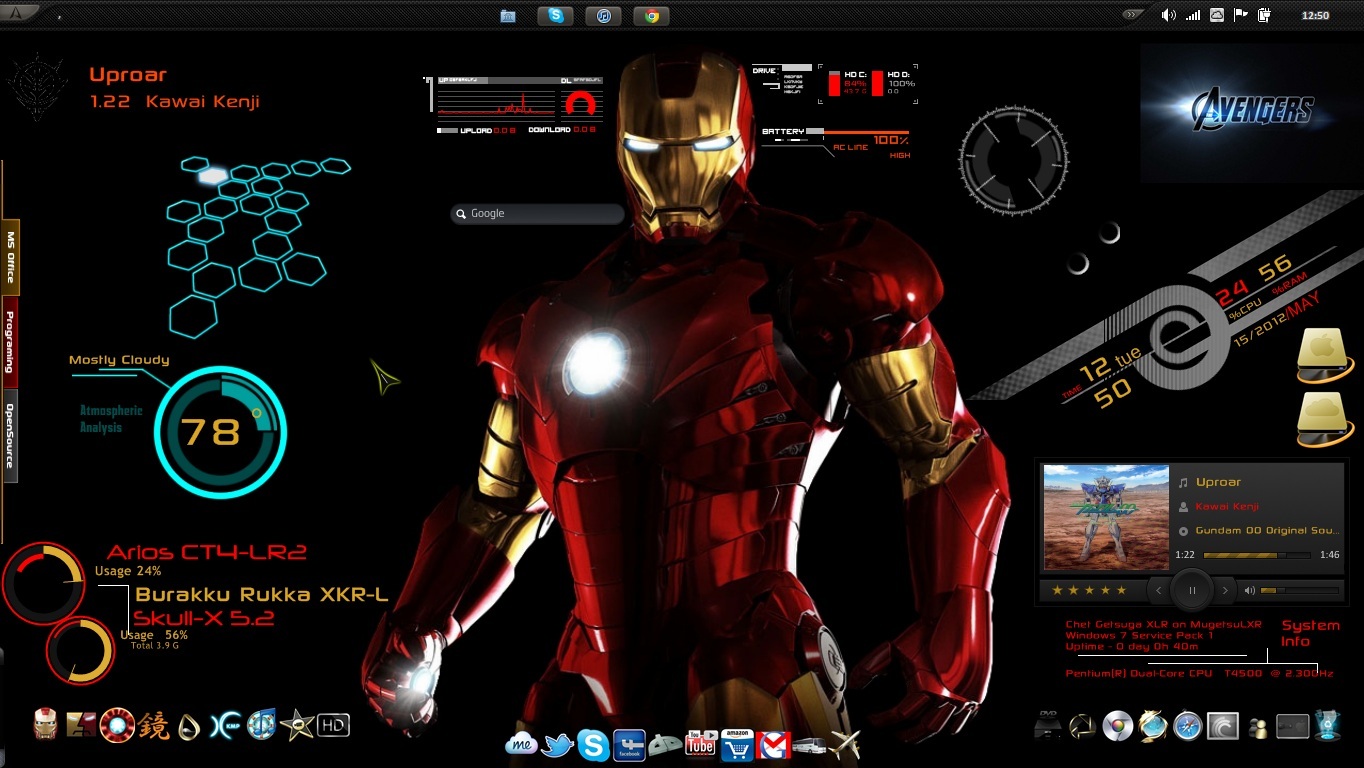This screenshot has height=768, width=1364.
Task: Click the airplane dock icon
Action: tap(845, 744)
